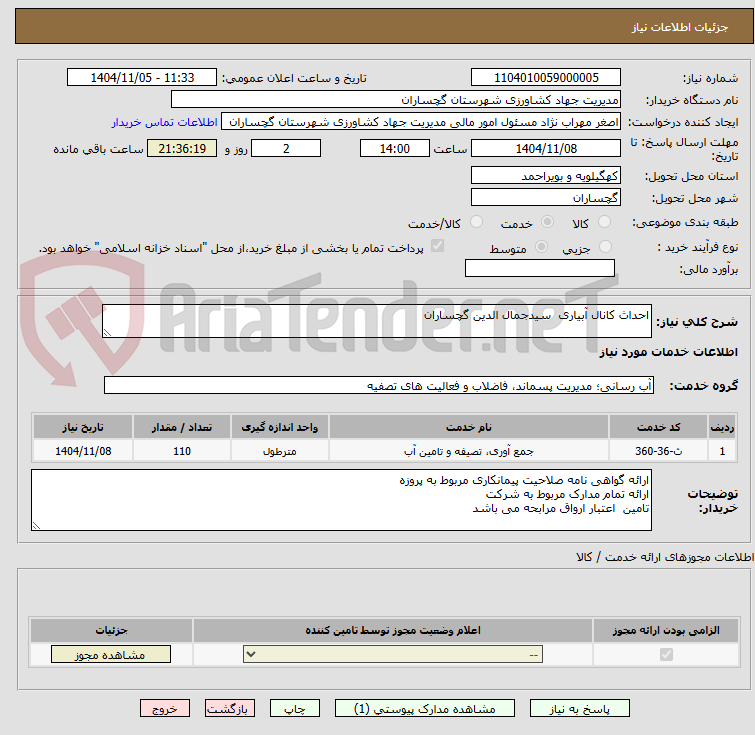Click the نام خدمت column header
This screenshot has width=755, height=735.
(x=469, y=427)
